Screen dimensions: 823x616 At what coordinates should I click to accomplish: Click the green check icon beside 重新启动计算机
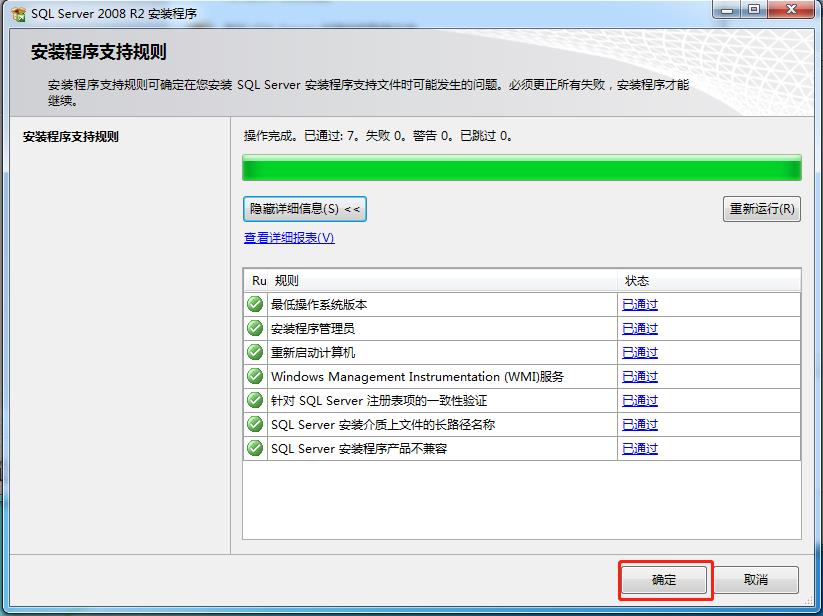(x=254, y=352)
